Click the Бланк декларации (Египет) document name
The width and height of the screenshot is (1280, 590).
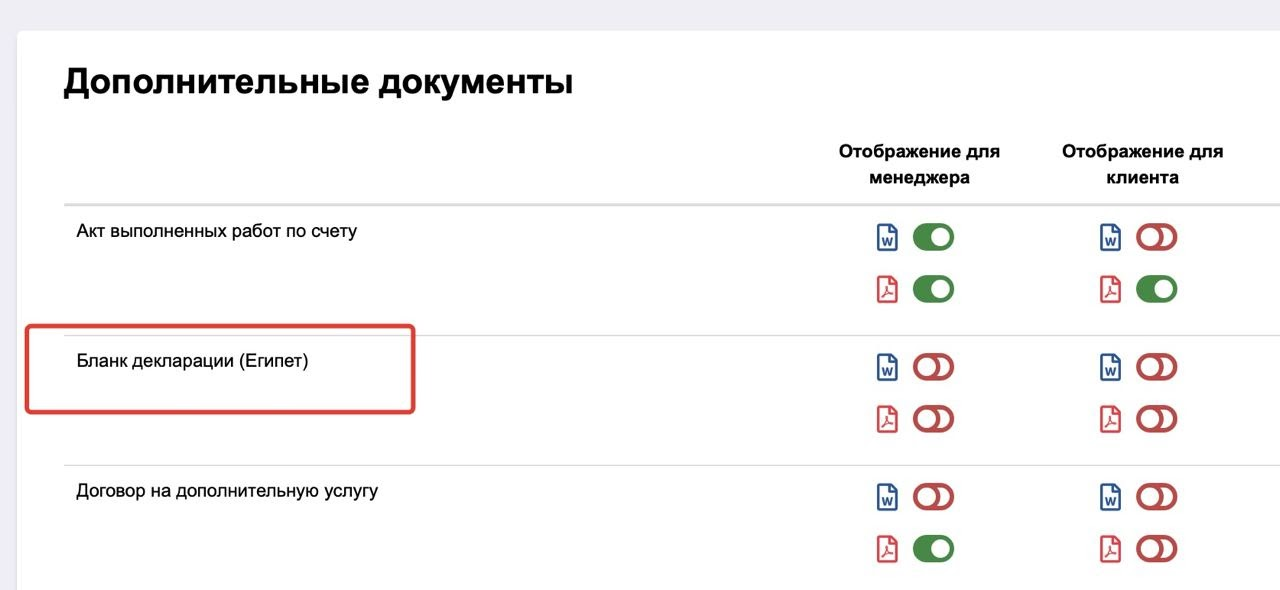pyautogui.click(x=192, y=361)
